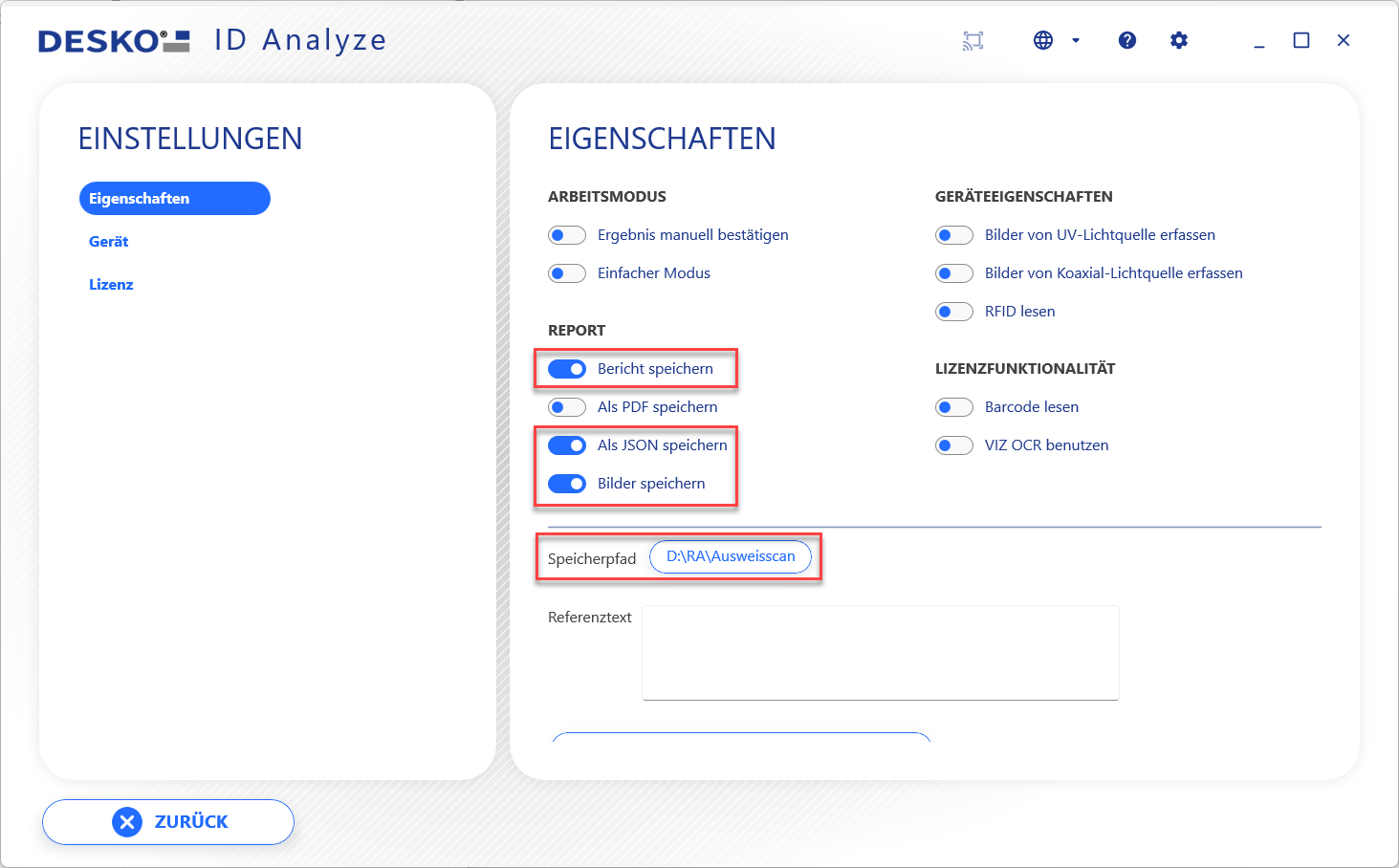Select the Eigenschaften settings tab
Screen dimensions: 1399x868
(x=174, y=199)
